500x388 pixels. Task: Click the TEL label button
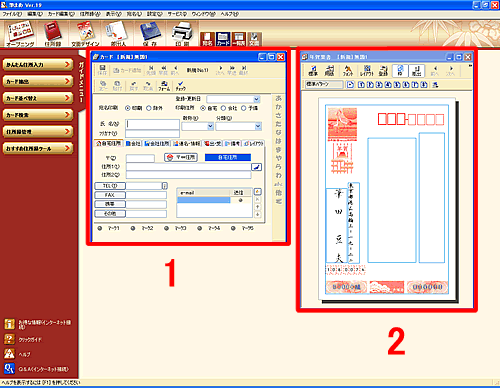coord(110,186)
